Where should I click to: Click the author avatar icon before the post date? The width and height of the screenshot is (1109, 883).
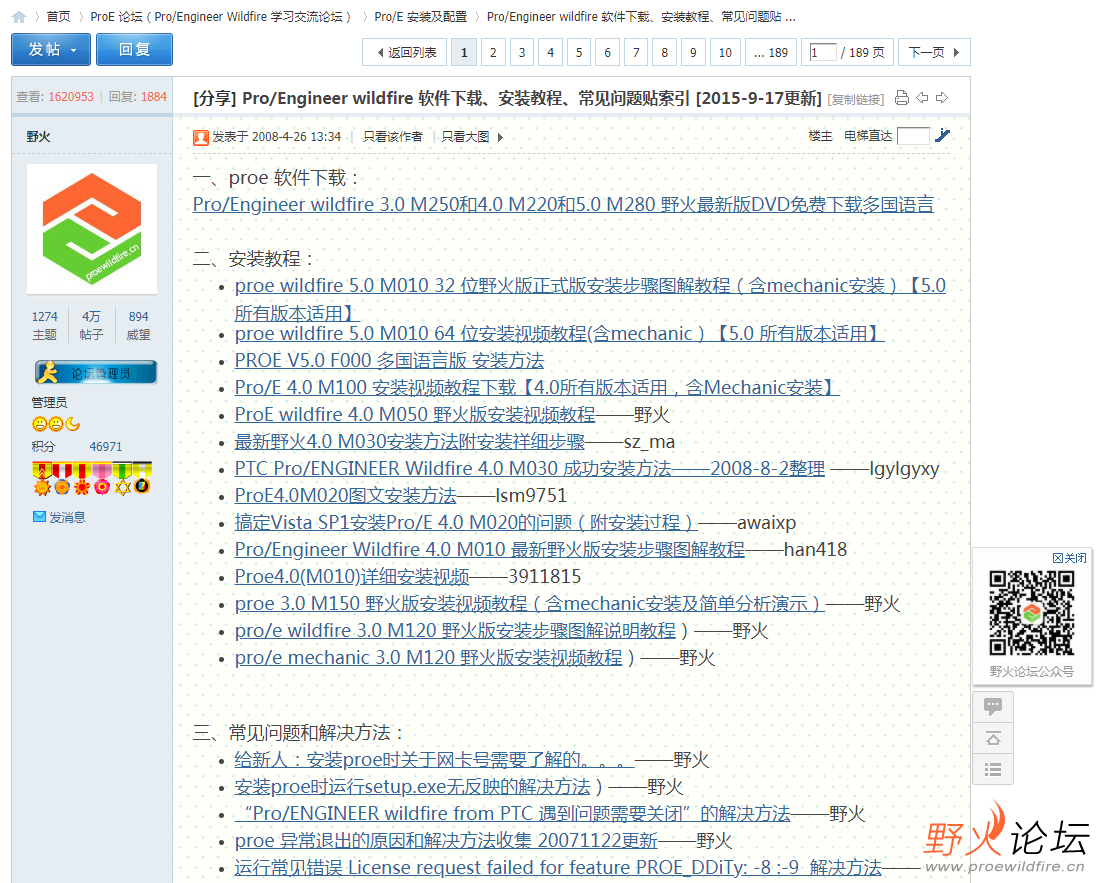pyautogui.click(x=201, y=137)
